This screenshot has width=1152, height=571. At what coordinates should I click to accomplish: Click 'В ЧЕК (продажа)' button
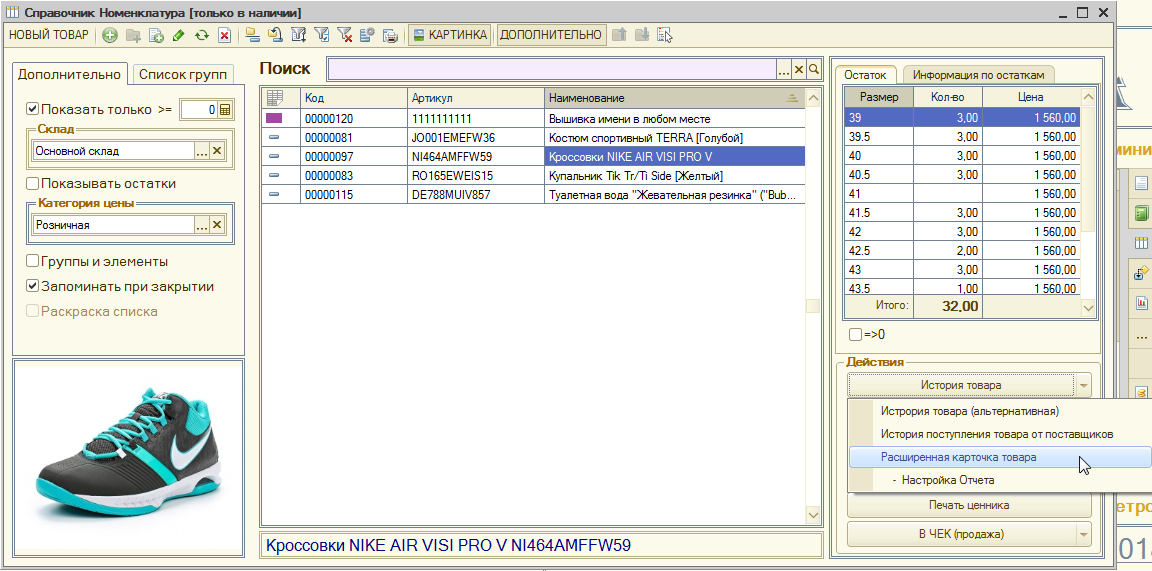(x=961, y=534)
